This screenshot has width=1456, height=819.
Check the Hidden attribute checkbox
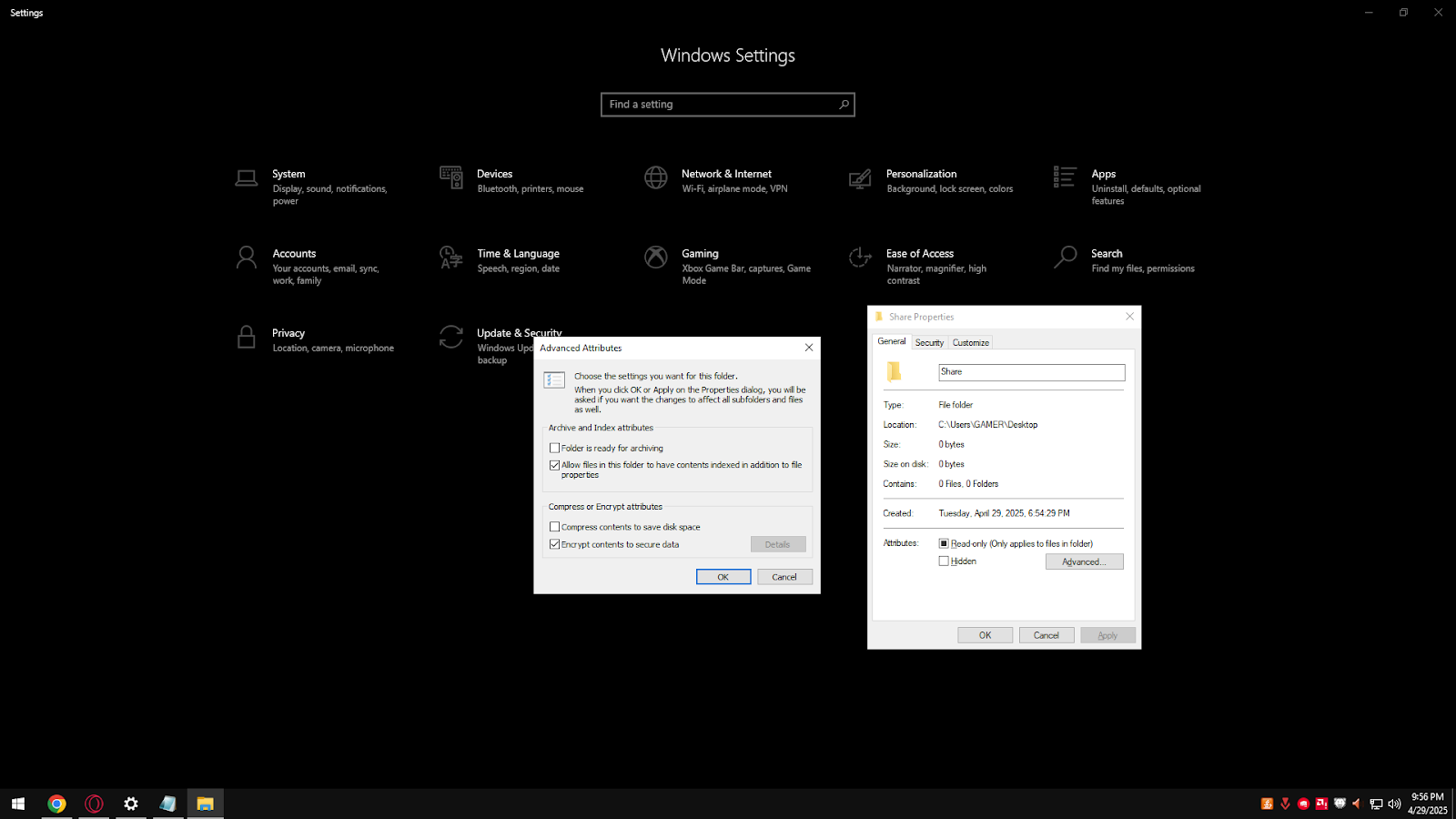click(945, 561)
